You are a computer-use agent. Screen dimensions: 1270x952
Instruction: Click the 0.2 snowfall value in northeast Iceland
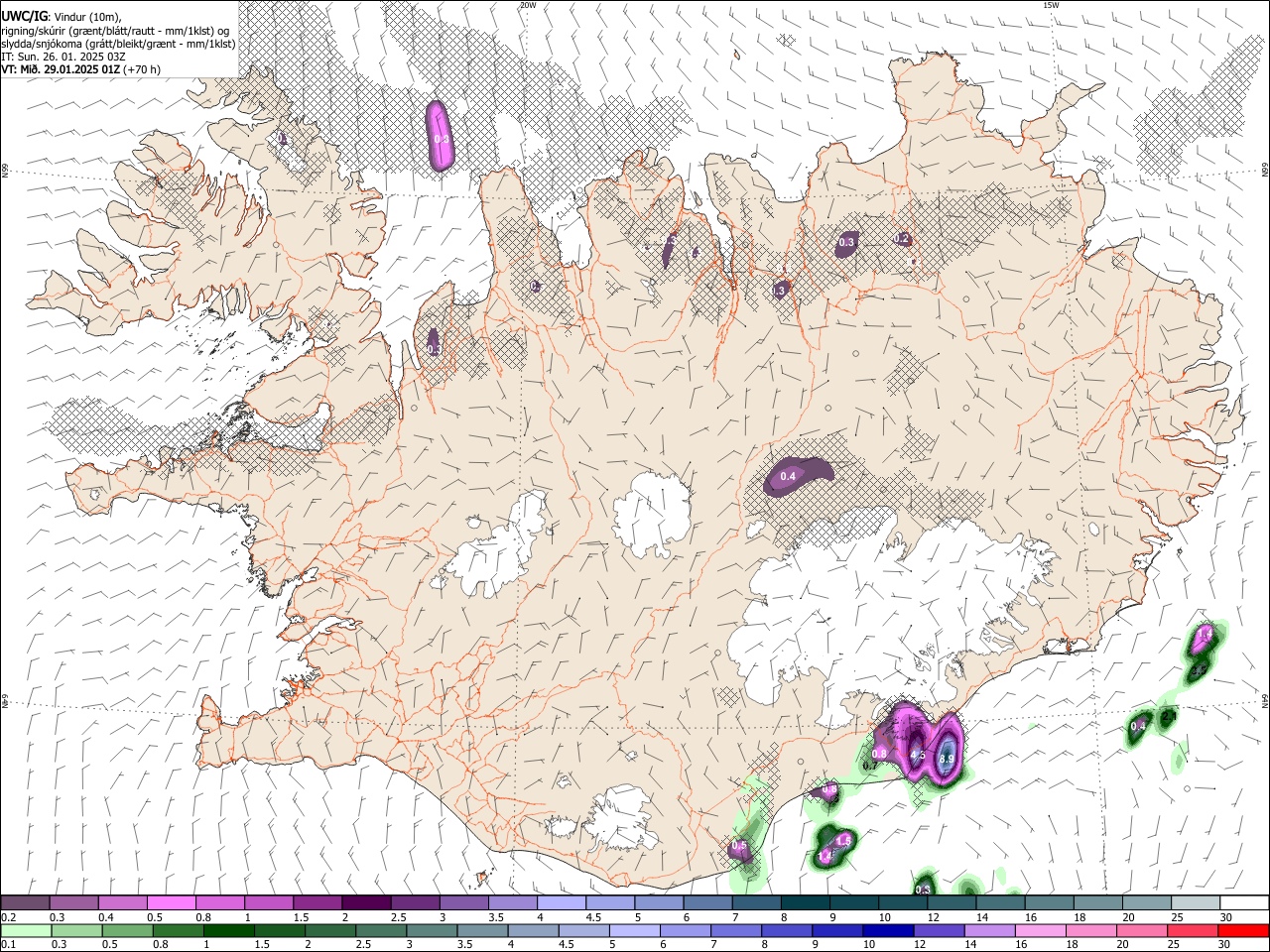click(902, 239)
